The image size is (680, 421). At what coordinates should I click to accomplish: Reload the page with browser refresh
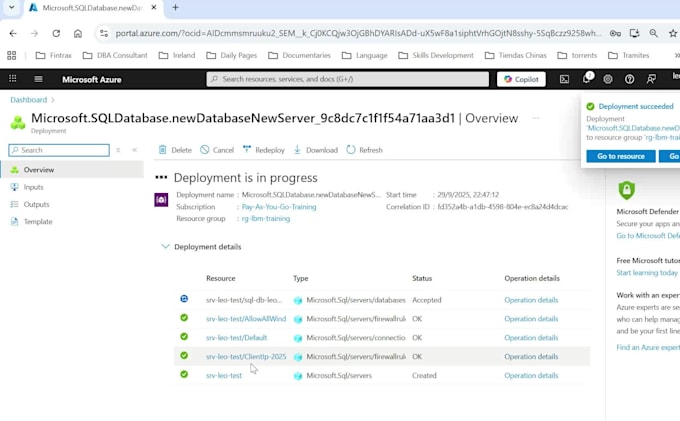point(56,33)
